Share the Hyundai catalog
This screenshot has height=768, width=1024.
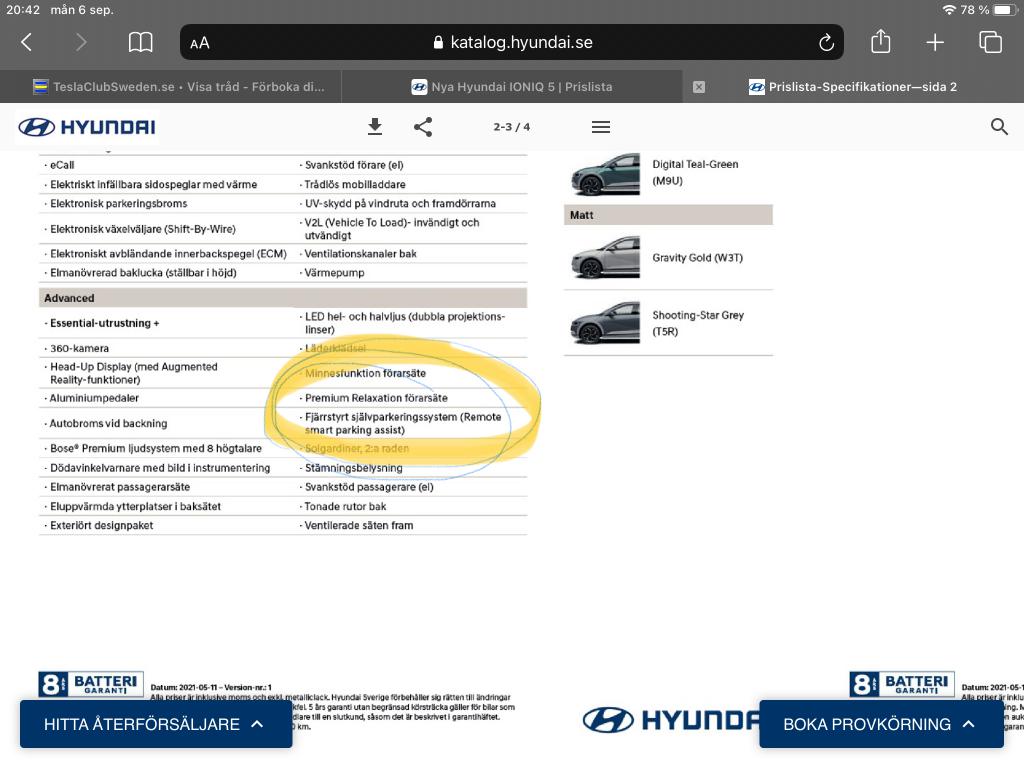click(423, 127)
